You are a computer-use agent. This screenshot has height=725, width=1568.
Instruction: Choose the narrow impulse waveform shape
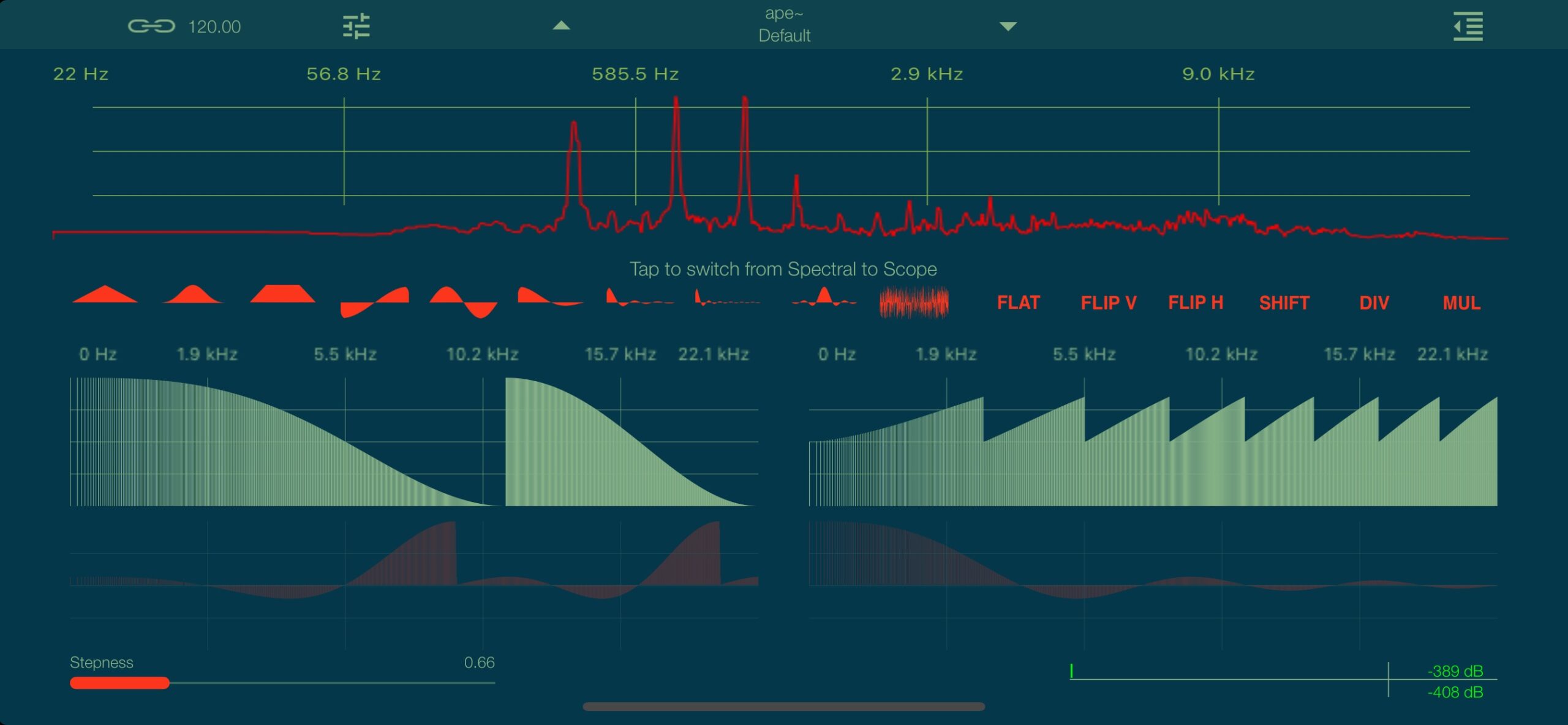pos(728,297)
